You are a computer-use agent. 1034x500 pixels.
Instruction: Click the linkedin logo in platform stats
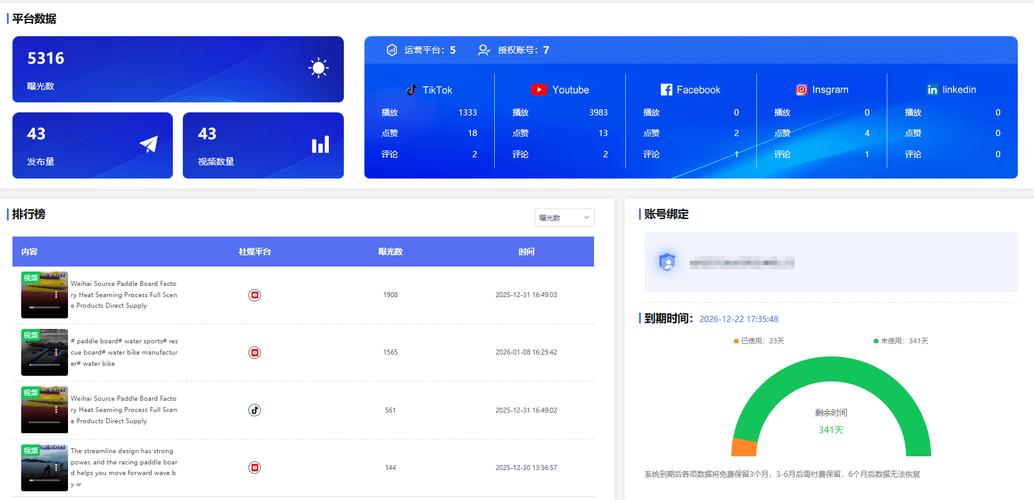[x=932, y=90]
